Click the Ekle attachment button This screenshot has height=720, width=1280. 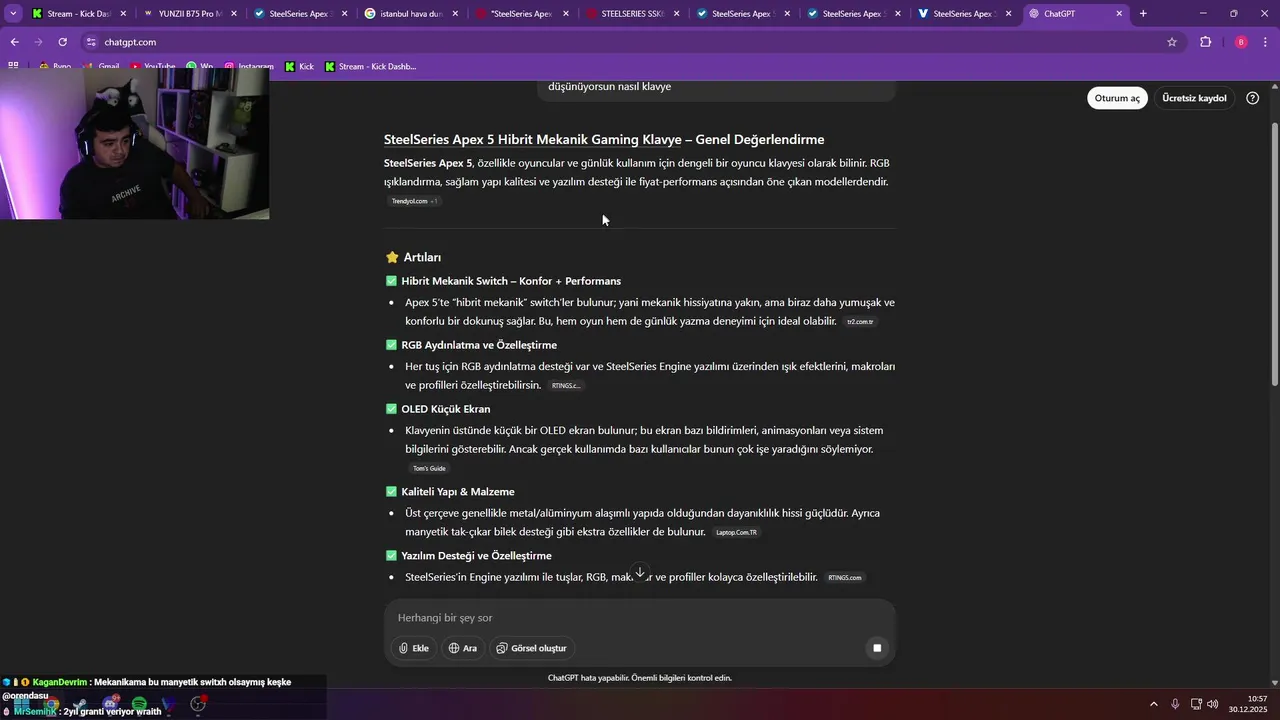(413, 648)
